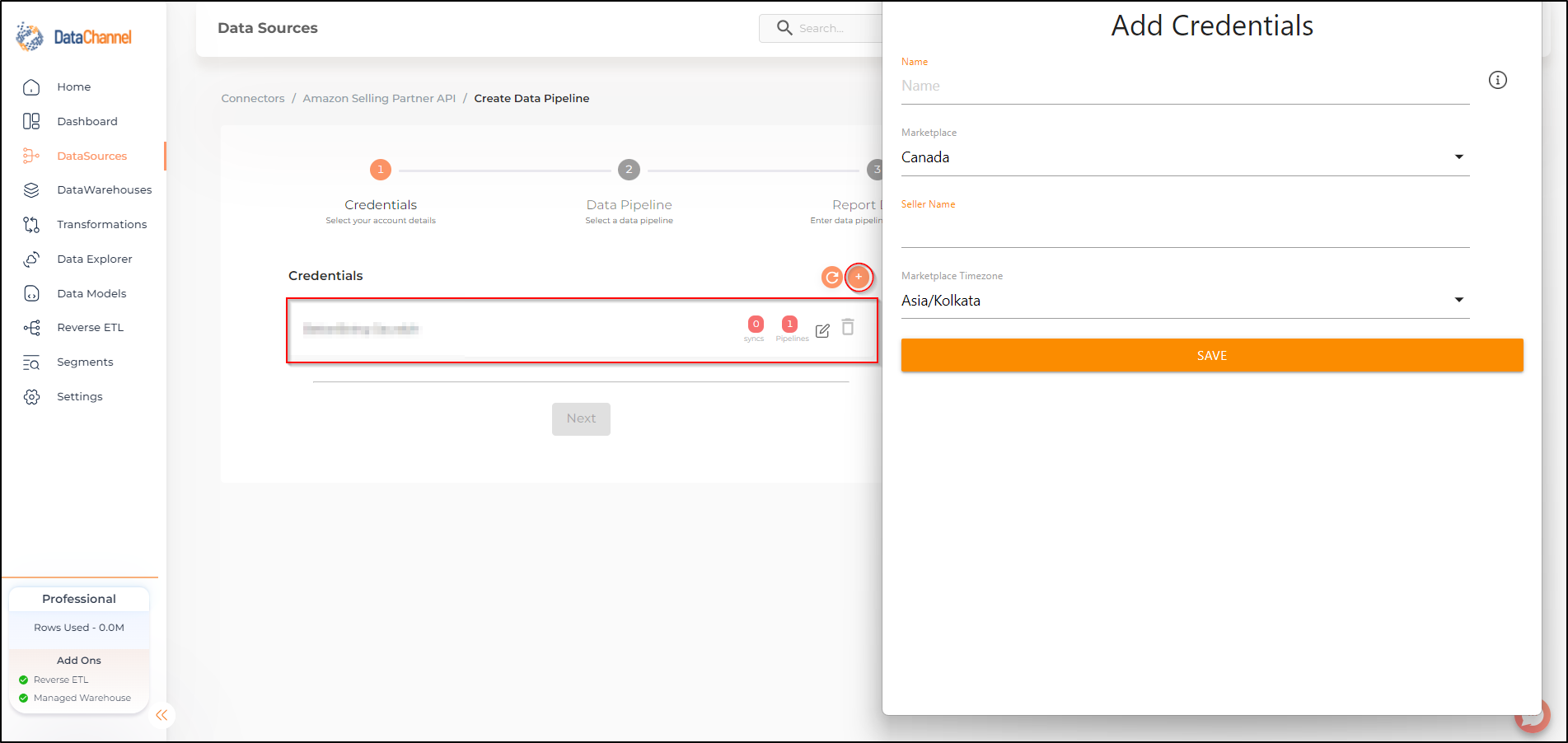Click the Reverse ETL menu label
This screenshot has width=1568, height=743.
(x=91, y=328)
